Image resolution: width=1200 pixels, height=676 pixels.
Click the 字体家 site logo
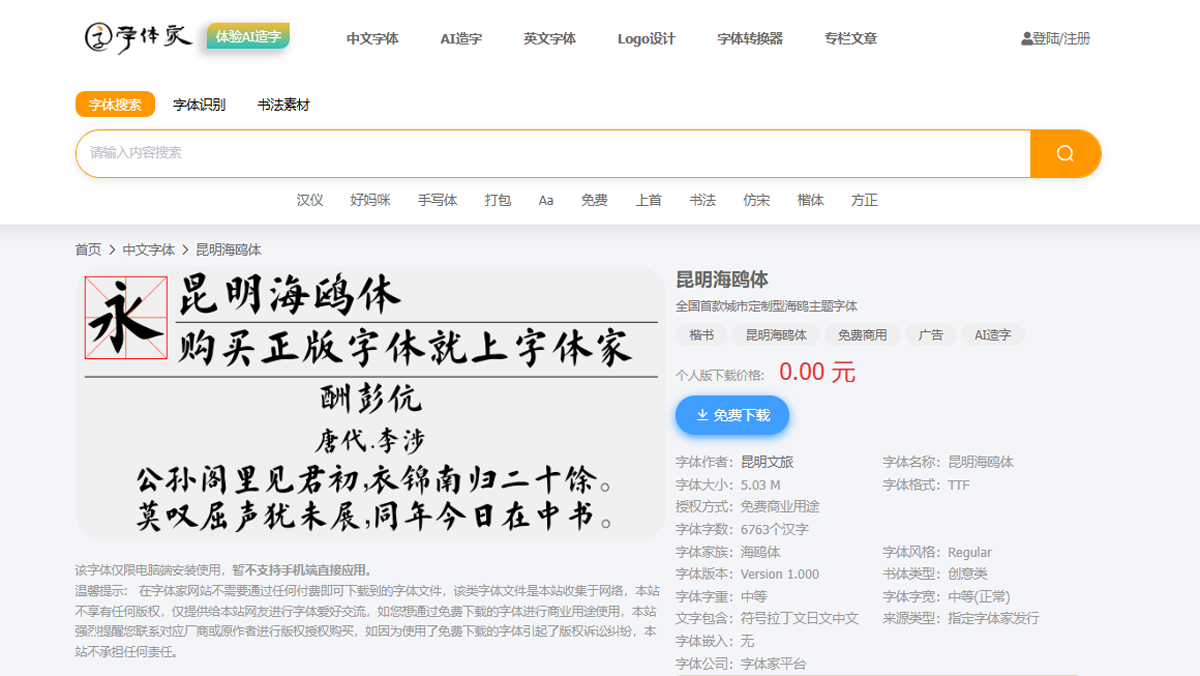138,38
